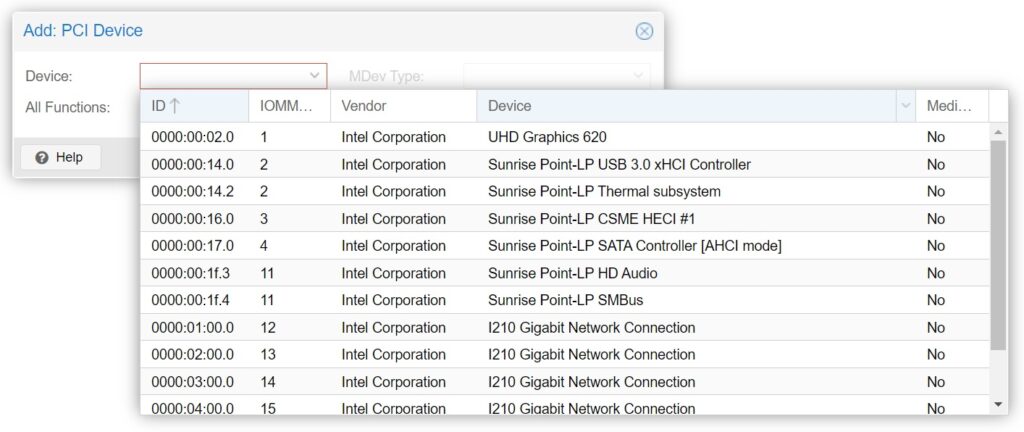This screenshot has width=1024, height=432.
Task: Close the Add PCI Device dialog
Action: (644, 31)
